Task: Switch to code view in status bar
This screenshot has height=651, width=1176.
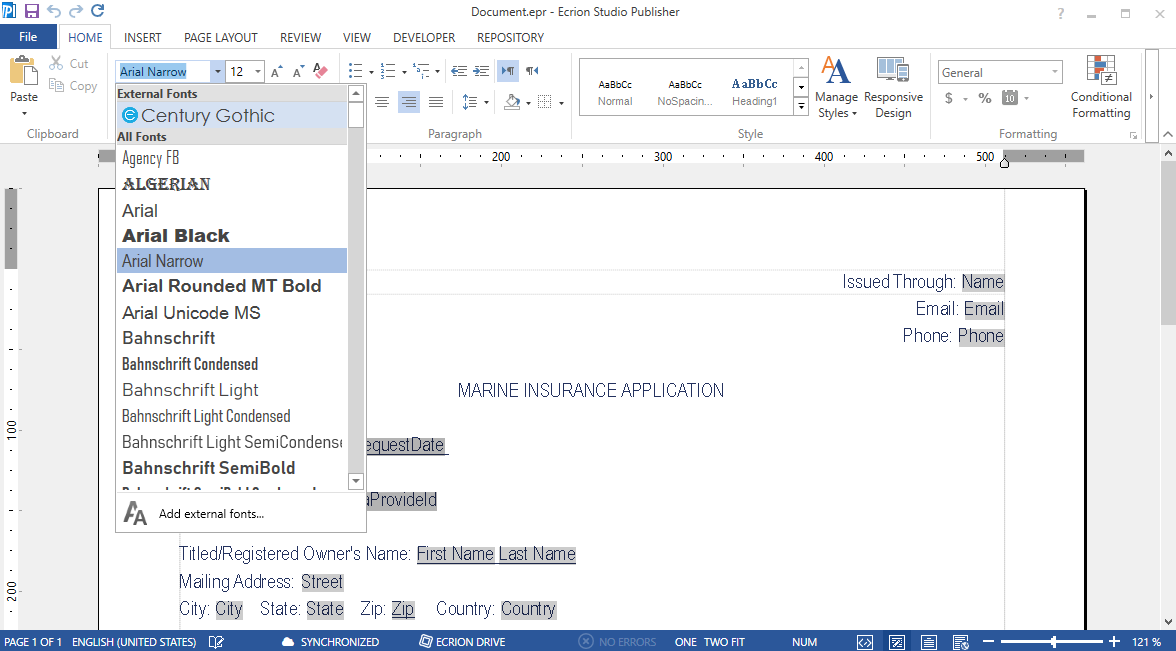Action: 865,641
